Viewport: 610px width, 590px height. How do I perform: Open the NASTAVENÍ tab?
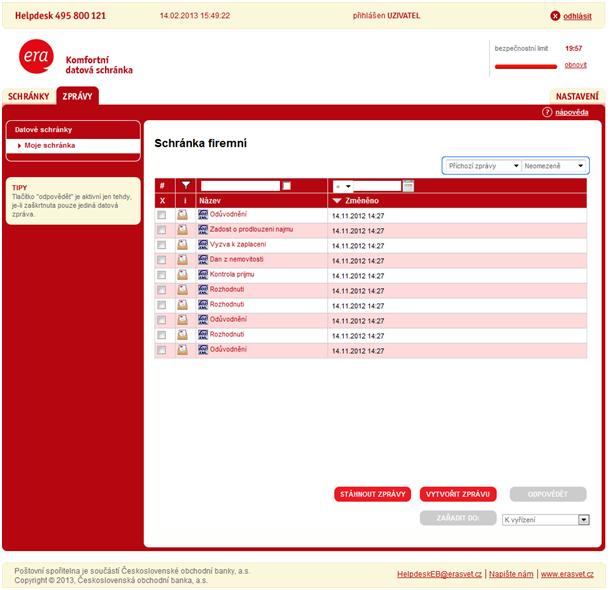coord(577,97)
